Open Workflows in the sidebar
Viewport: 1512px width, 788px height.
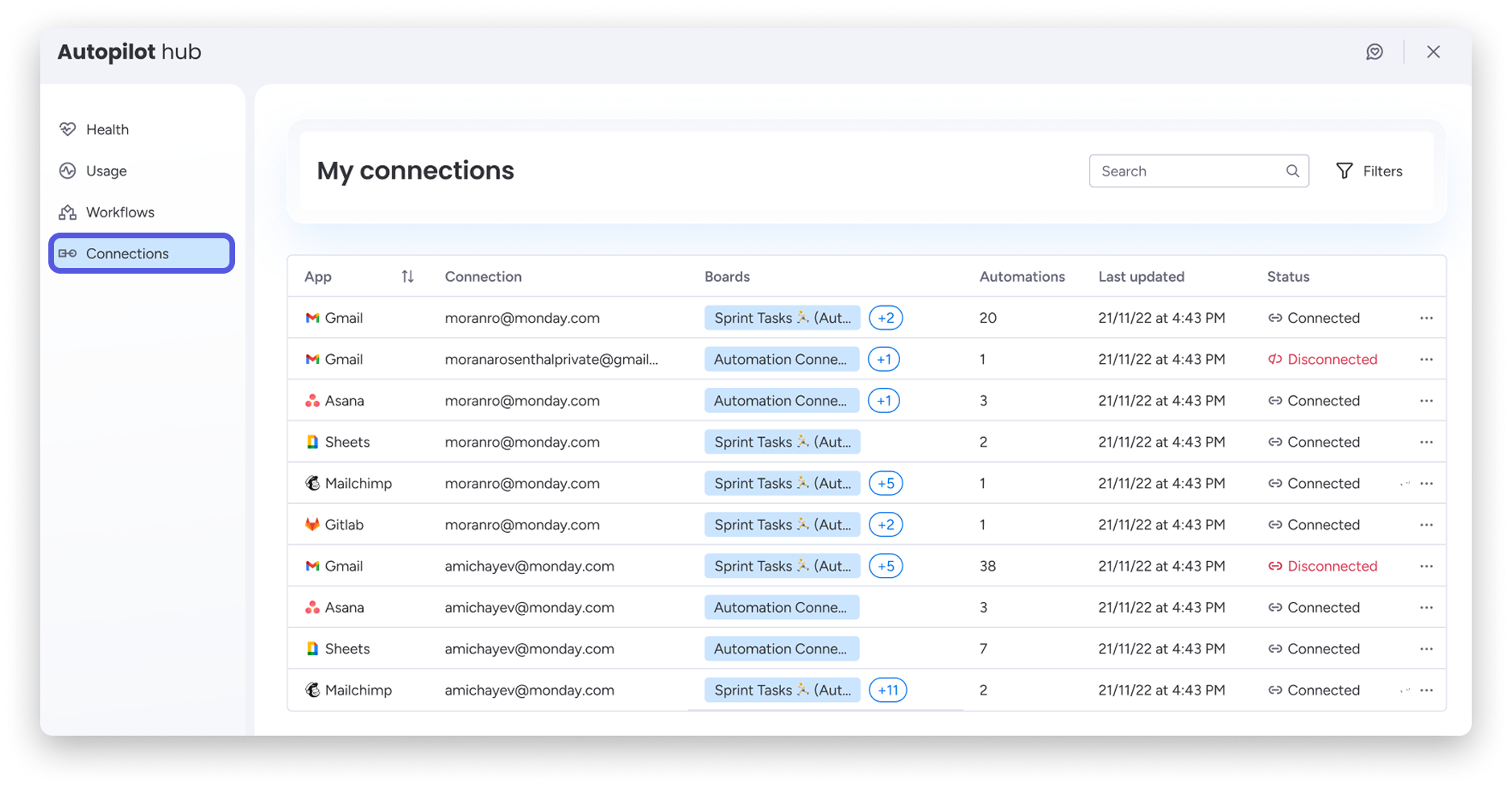[x=119, y=212]
